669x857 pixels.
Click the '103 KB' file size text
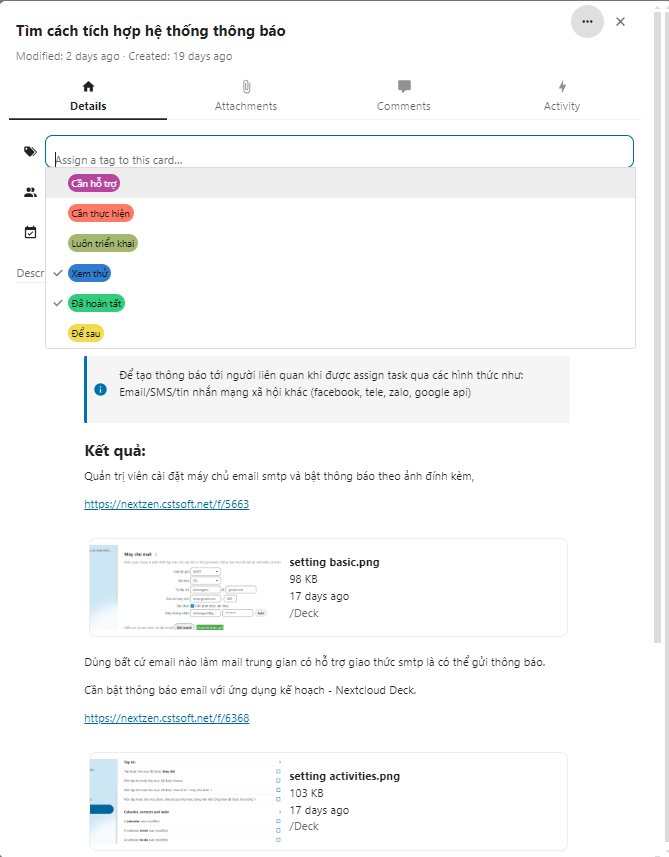coord(306,793)
